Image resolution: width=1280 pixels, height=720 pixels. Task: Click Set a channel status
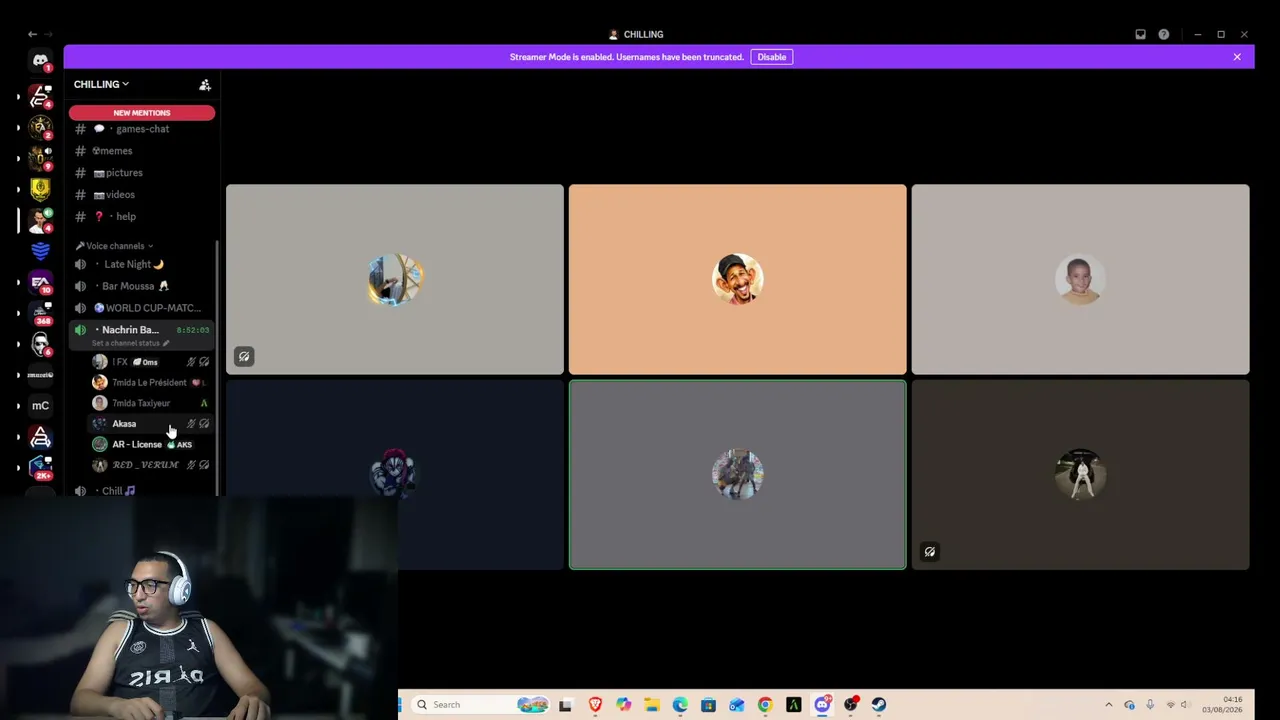(x=130, y=343)
